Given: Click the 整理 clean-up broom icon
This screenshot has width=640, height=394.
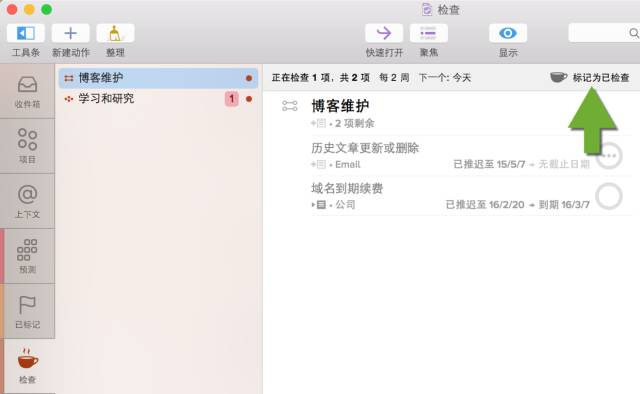Looking at the screenshot, I should [115, 33].
